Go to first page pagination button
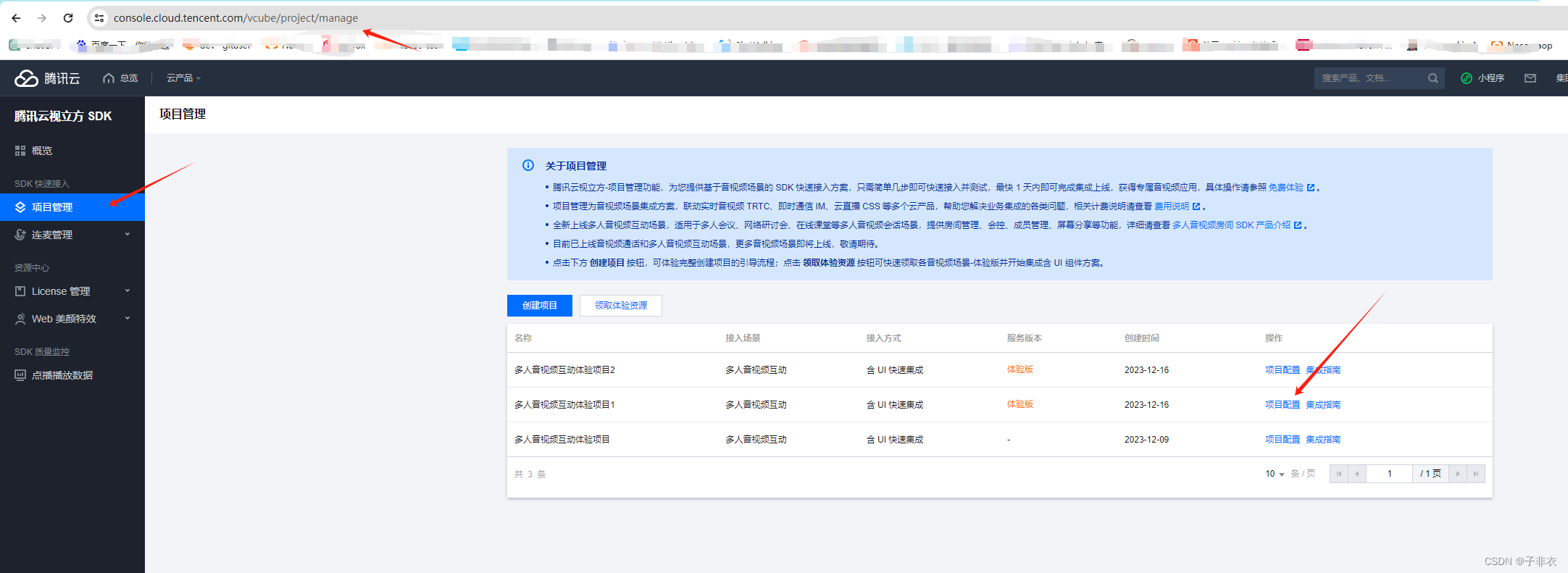The width and height of the screenshot is (1568, 573). click(x=1339, y=474)
